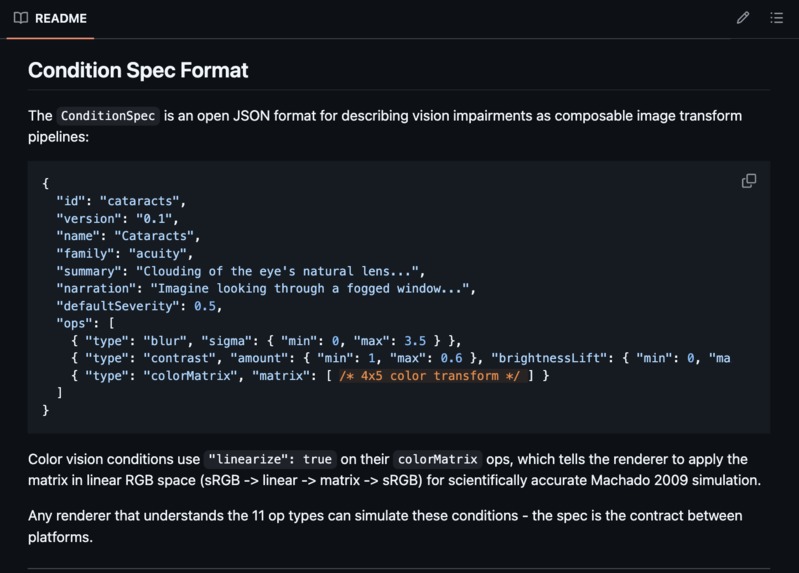Click the brightnessLift key in code
The height and width of the screenshot is (573, 799).
coord(549,358)
